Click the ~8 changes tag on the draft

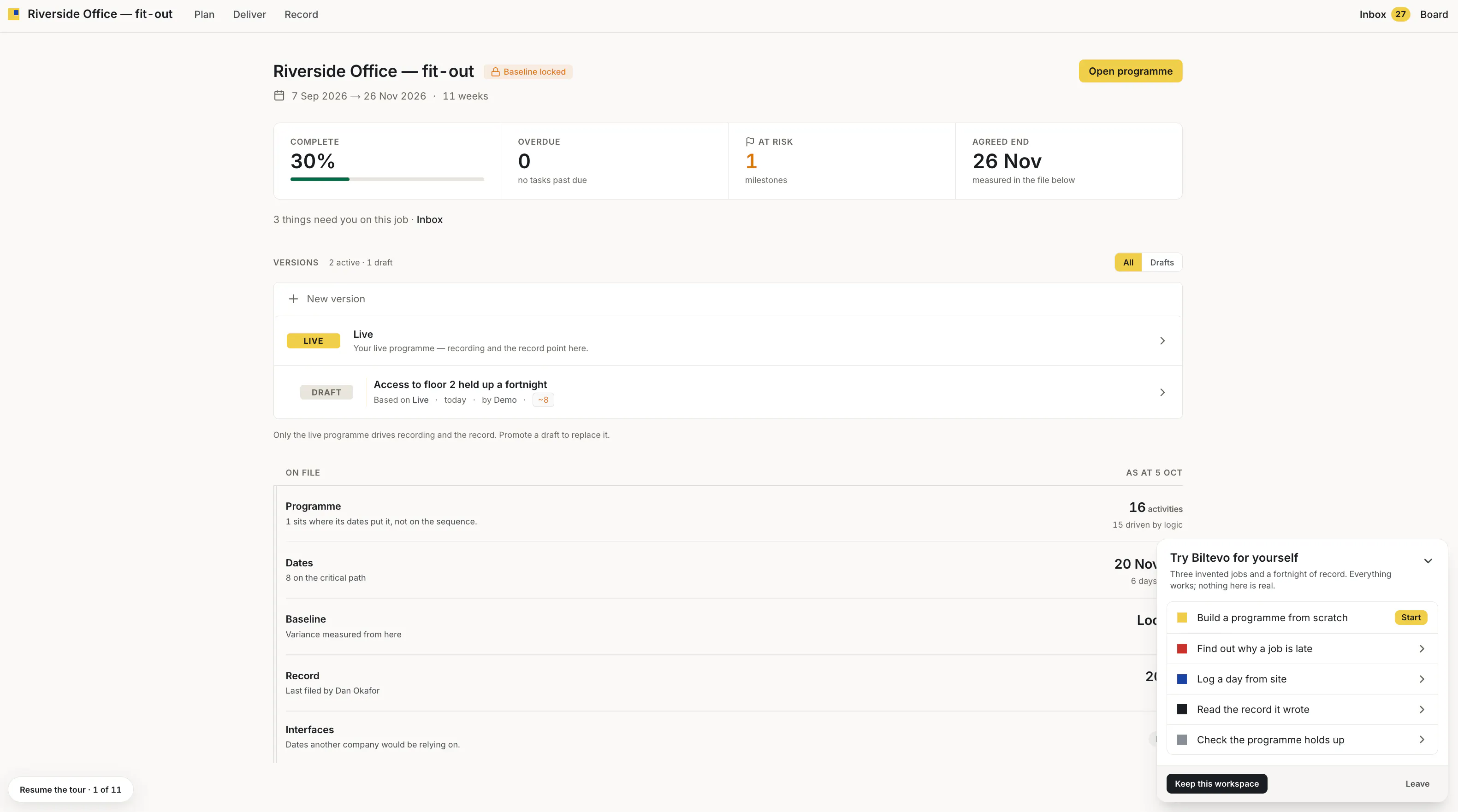(x=543, y=400)
